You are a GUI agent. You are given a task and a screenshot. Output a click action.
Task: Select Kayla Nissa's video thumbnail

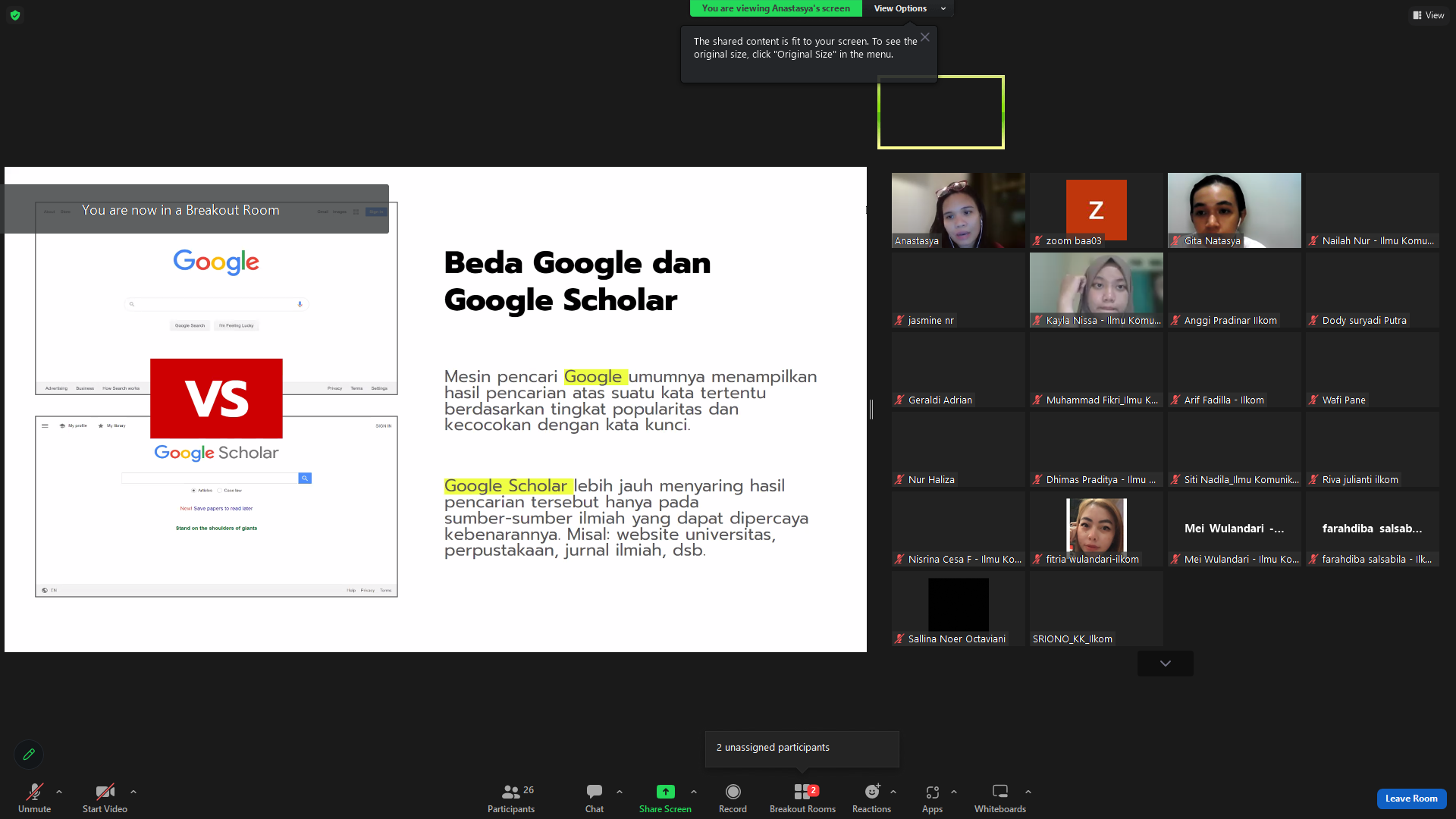(1097, 290)
